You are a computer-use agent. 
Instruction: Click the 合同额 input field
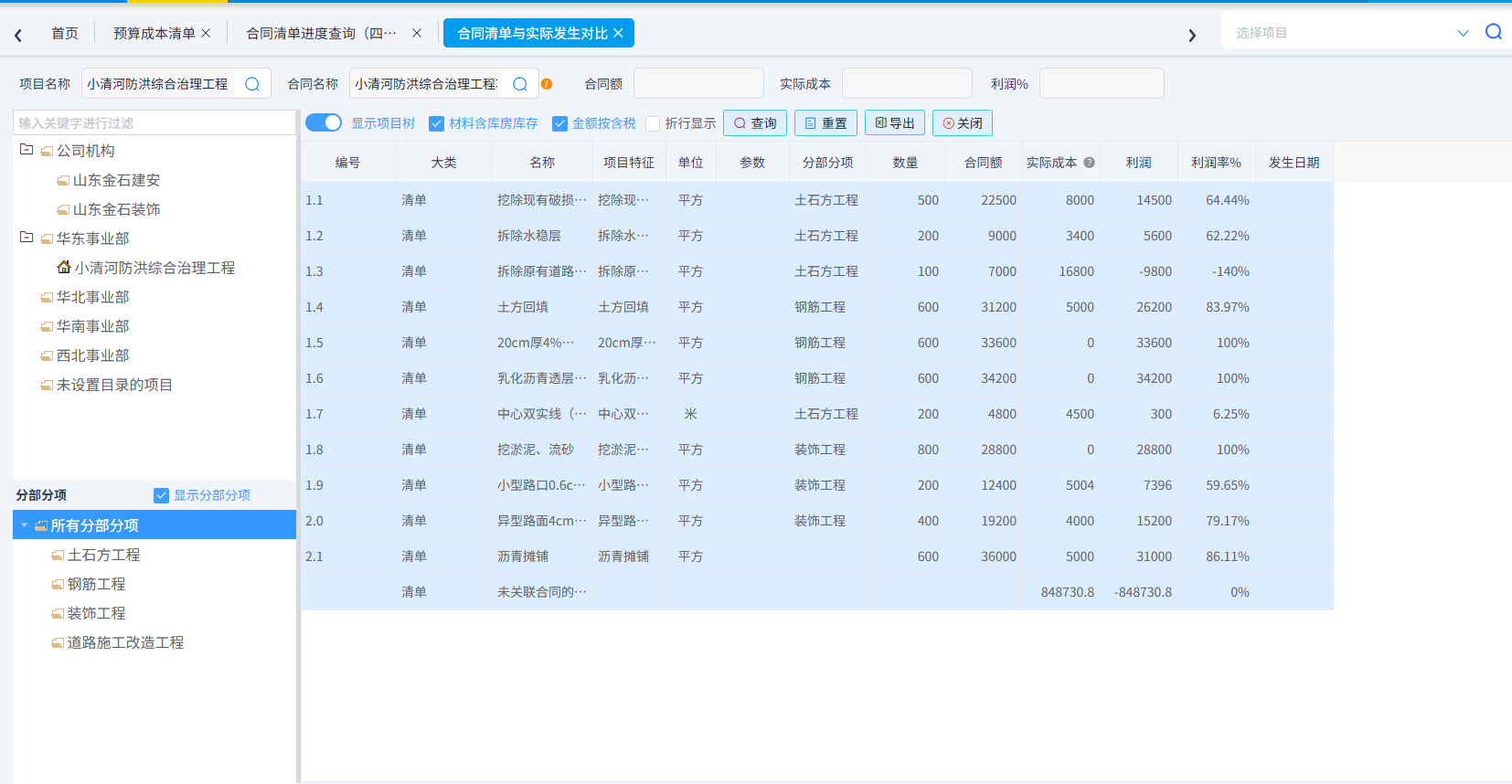(698, 83)
